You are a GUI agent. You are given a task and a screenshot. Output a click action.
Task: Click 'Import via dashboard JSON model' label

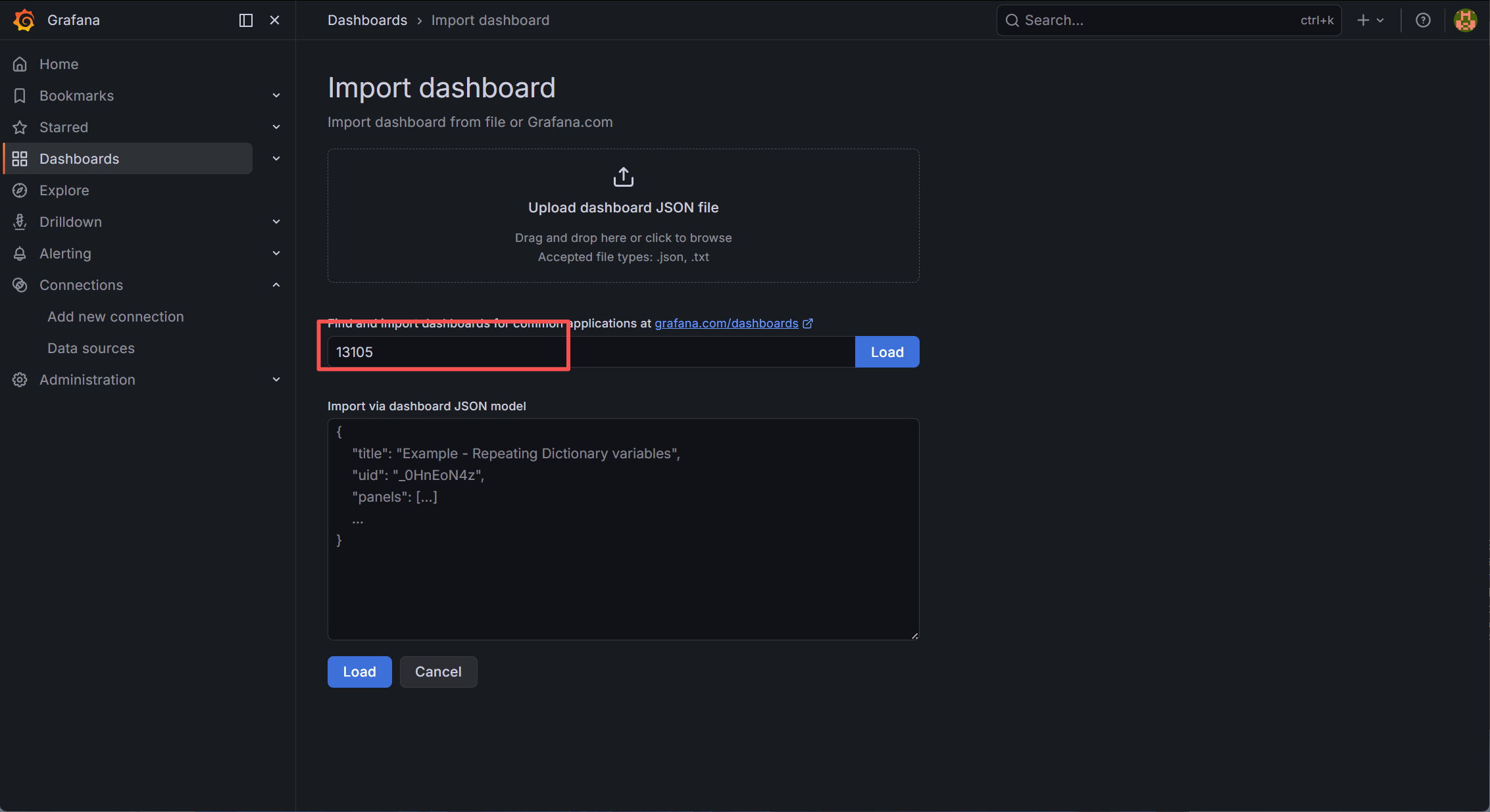(x=427, y=406)
